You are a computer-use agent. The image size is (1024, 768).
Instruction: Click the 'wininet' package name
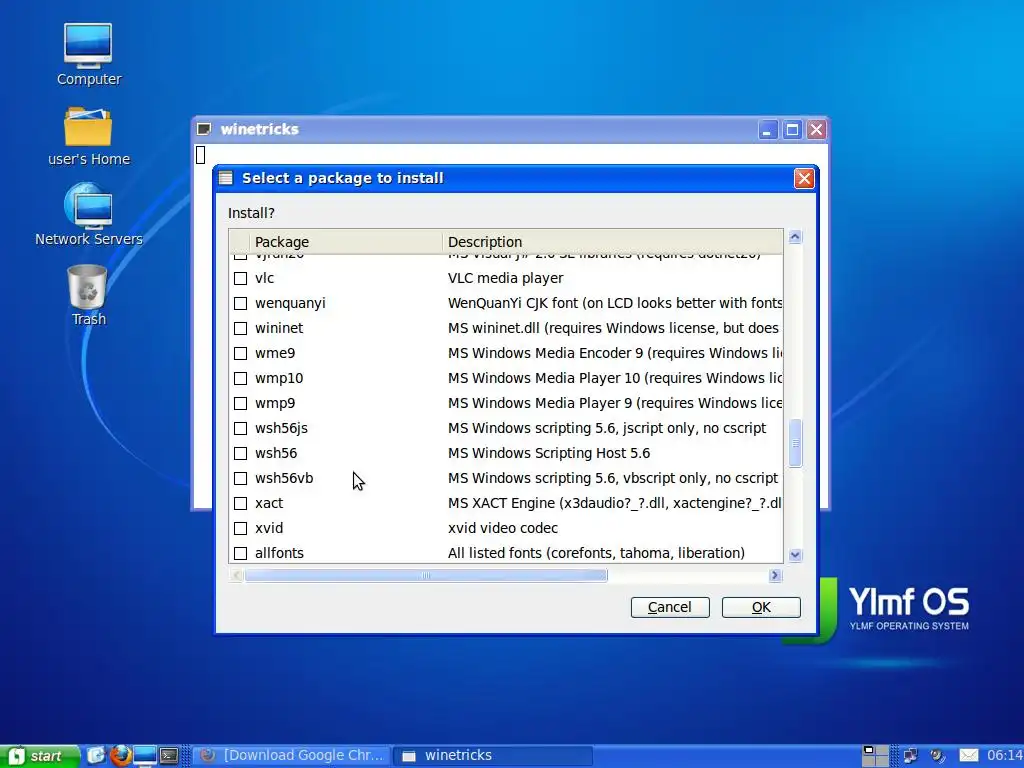tap(279, 328)
